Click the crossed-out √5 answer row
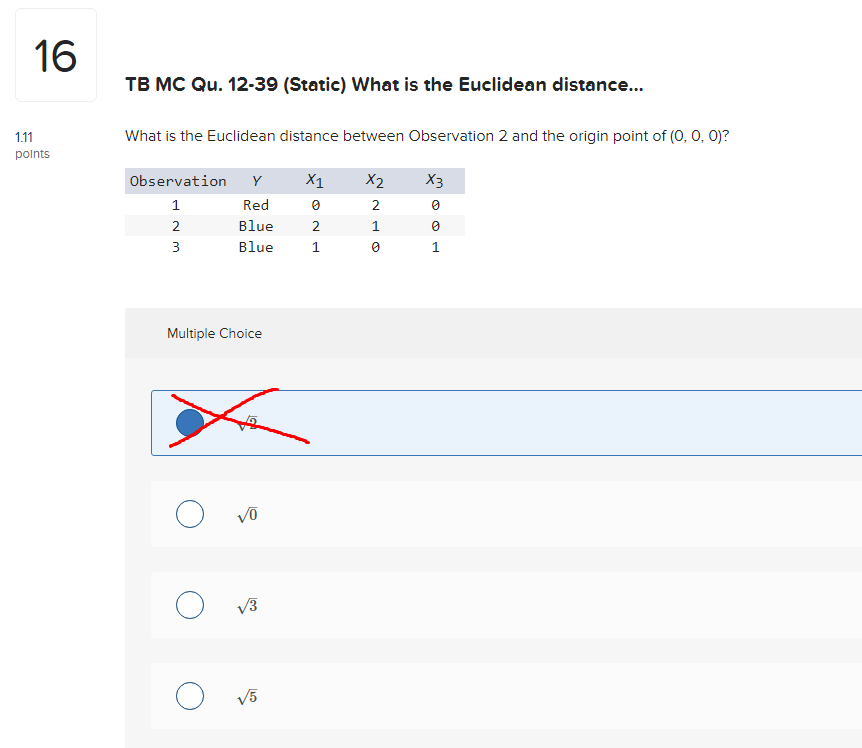This screenshot has height=748, width=862. [400, 422]
